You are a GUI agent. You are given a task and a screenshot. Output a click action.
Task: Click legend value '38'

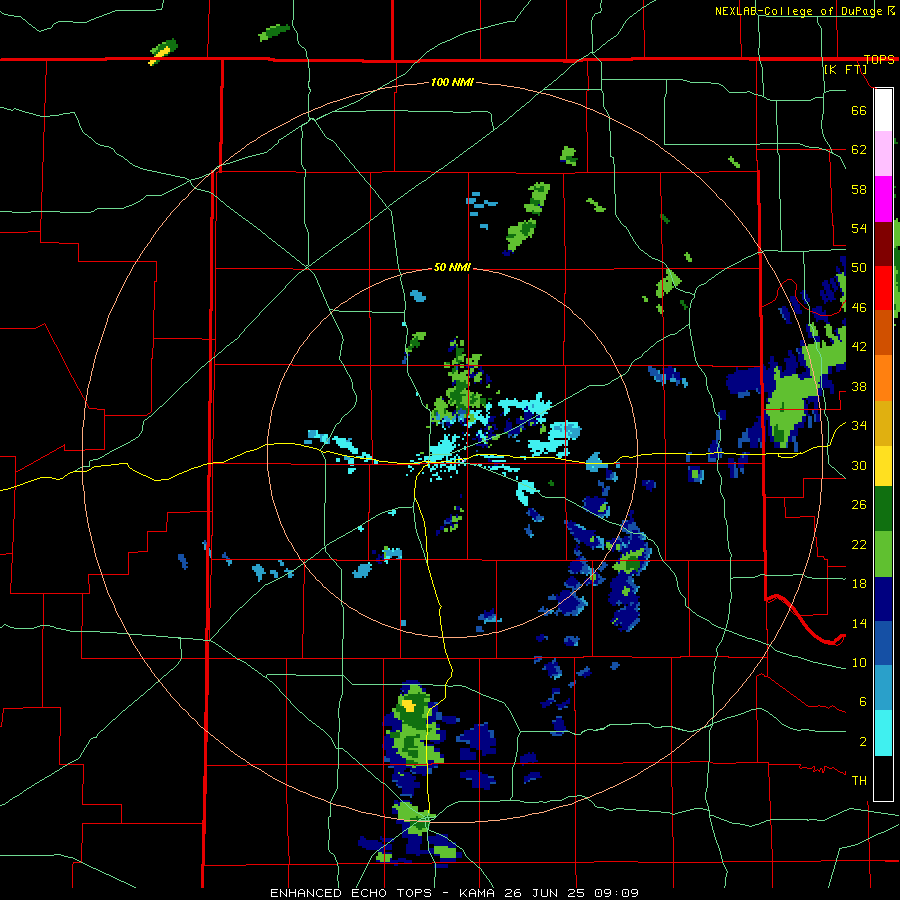pos(859,386)
